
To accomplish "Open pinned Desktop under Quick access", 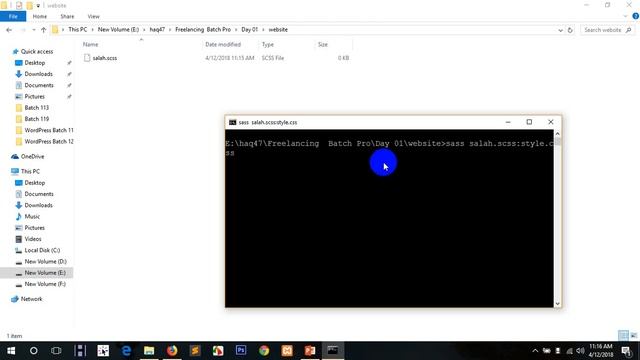I will [x=35, y=63].
